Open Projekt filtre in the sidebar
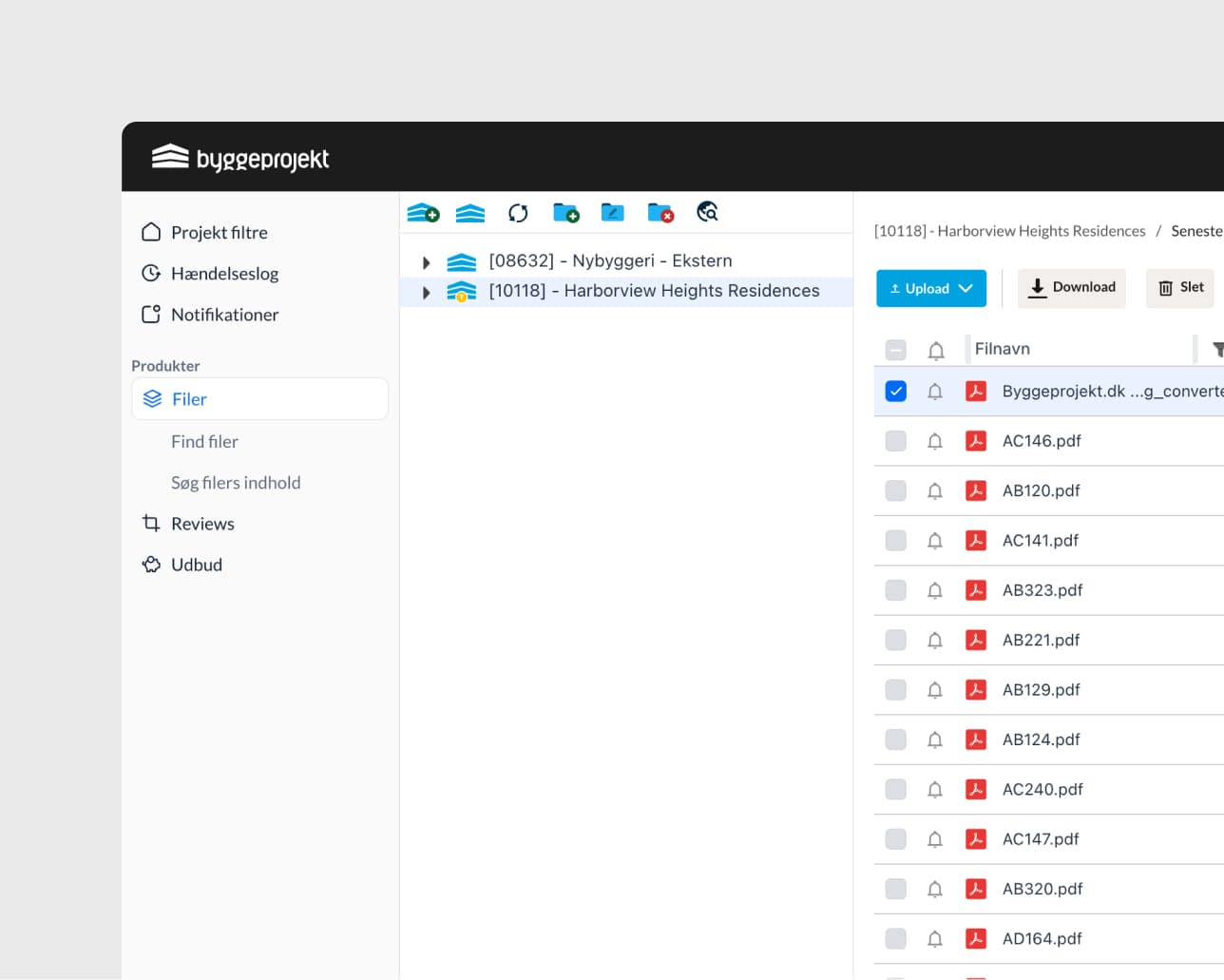The height and width of the screenshot is (980, 1224). tap(220, 233)
